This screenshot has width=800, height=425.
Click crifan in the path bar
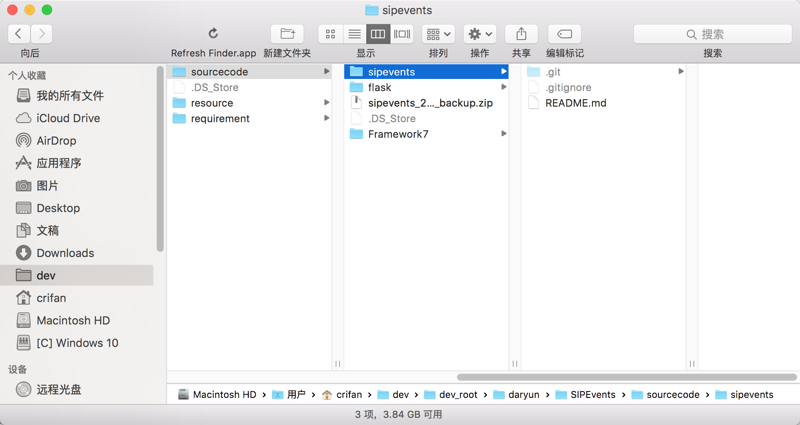point(342,394)
